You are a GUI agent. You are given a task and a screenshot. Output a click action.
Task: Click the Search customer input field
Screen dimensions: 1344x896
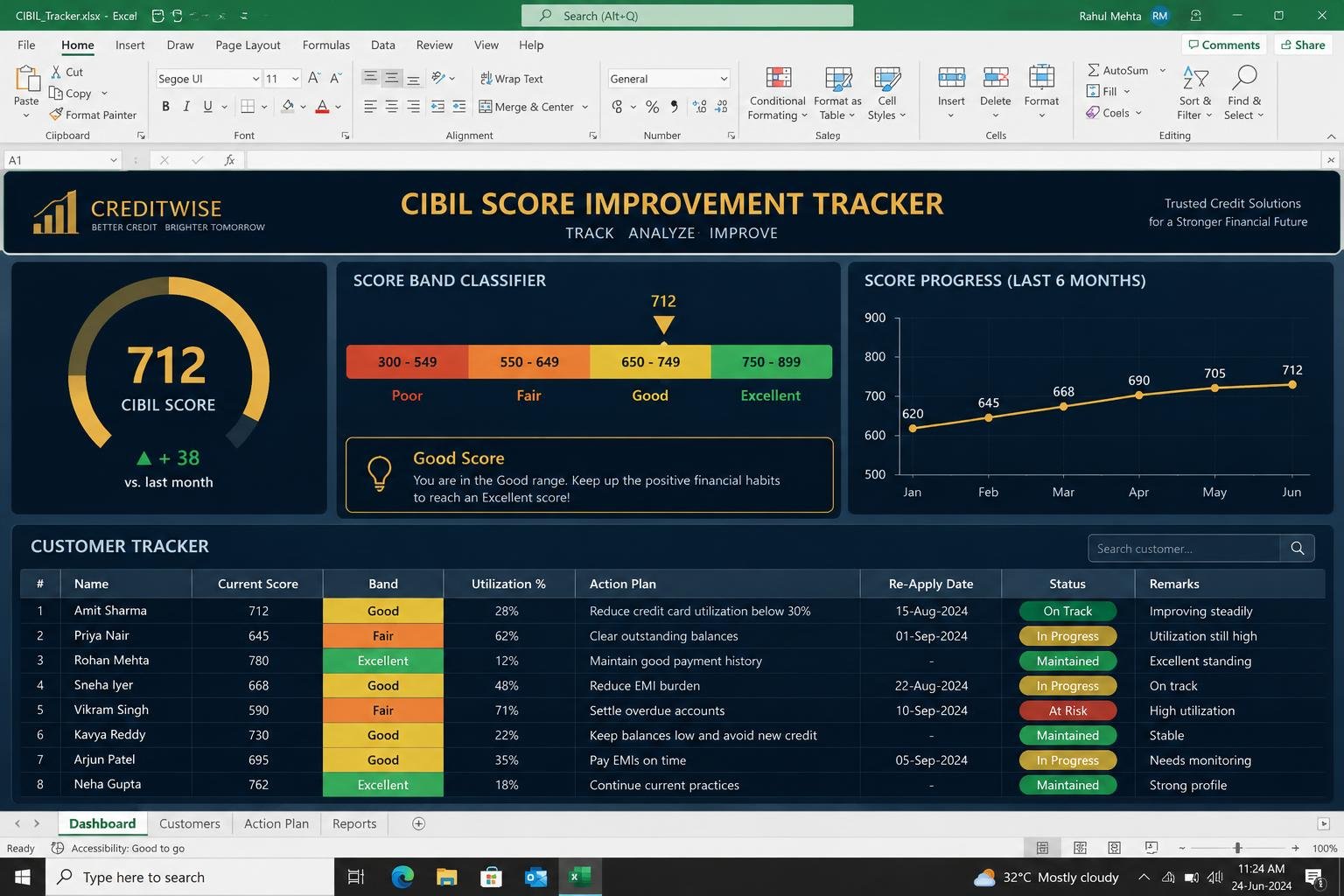tap(1184, 549)
